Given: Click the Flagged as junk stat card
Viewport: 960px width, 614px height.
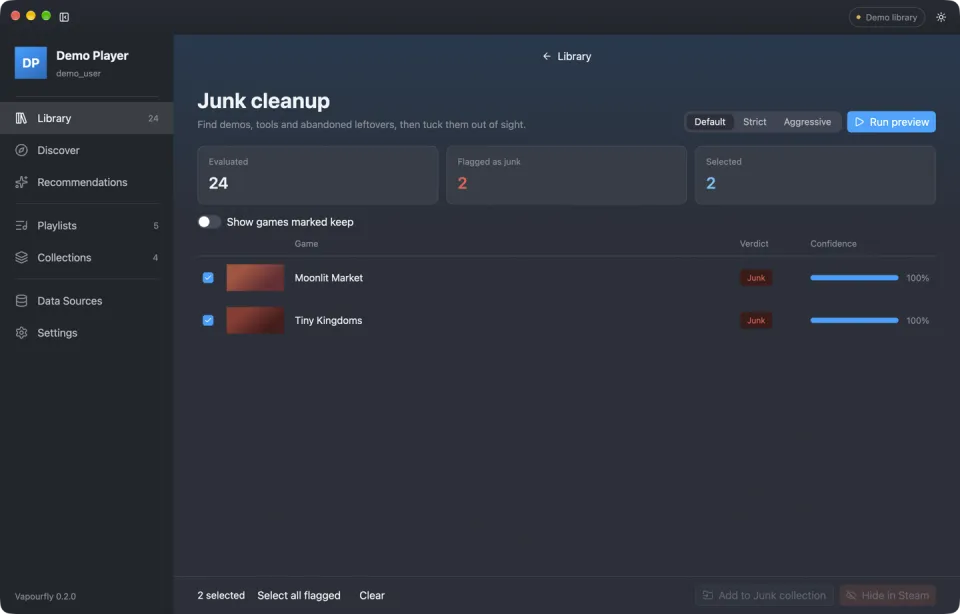Looking at the screenshot, I should [x=566, y=175].
